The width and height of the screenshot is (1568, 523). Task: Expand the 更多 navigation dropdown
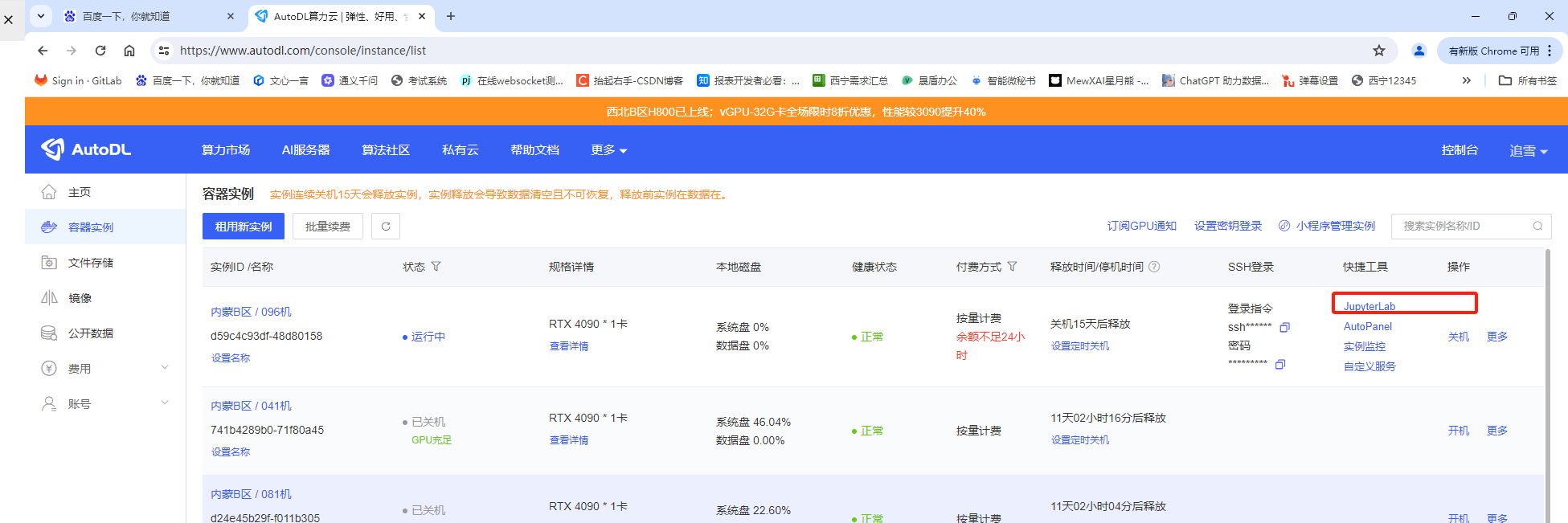click(x=608, y=150)
